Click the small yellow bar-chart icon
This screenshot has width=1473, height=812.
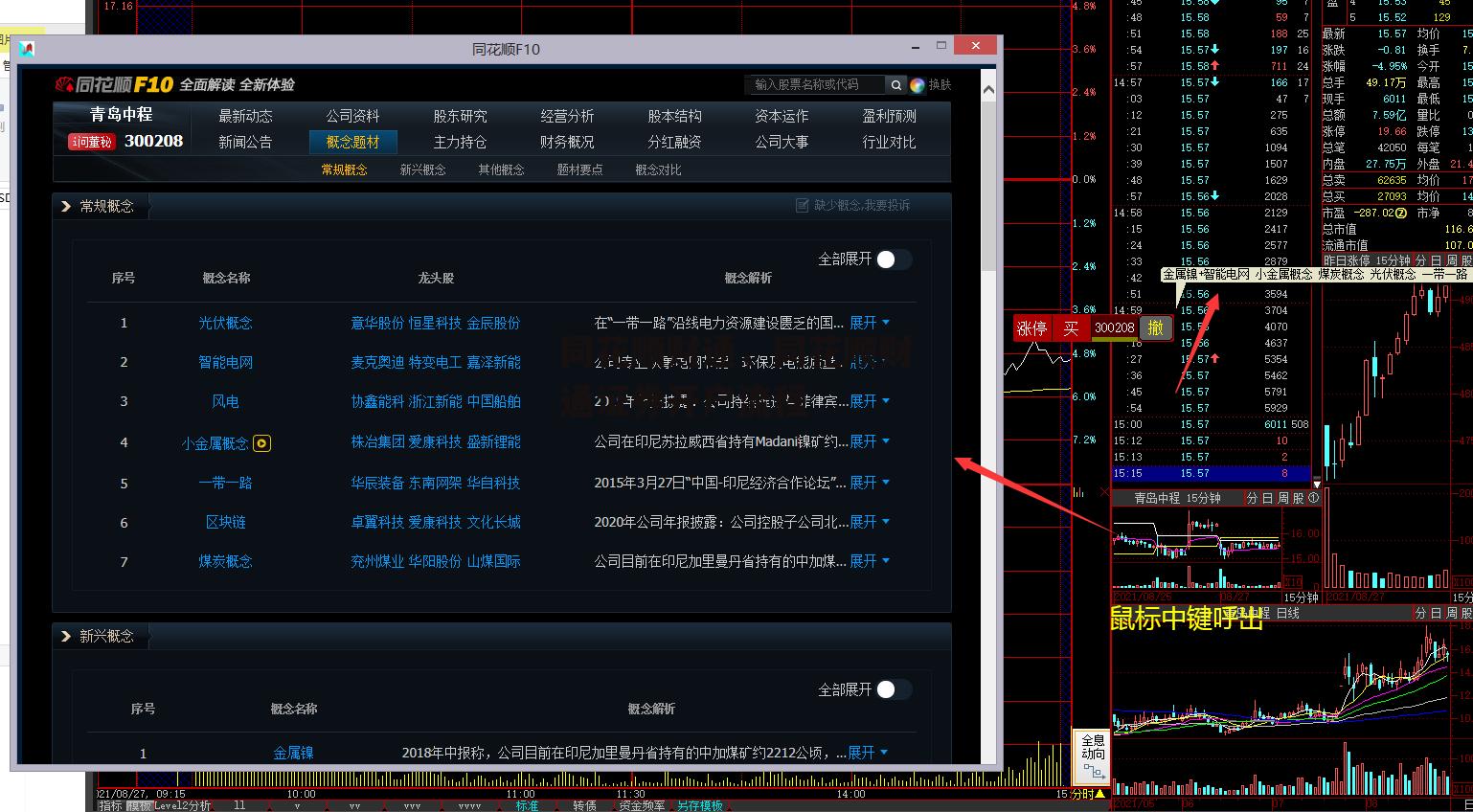pyautogui.click(x=1079, y=492)
